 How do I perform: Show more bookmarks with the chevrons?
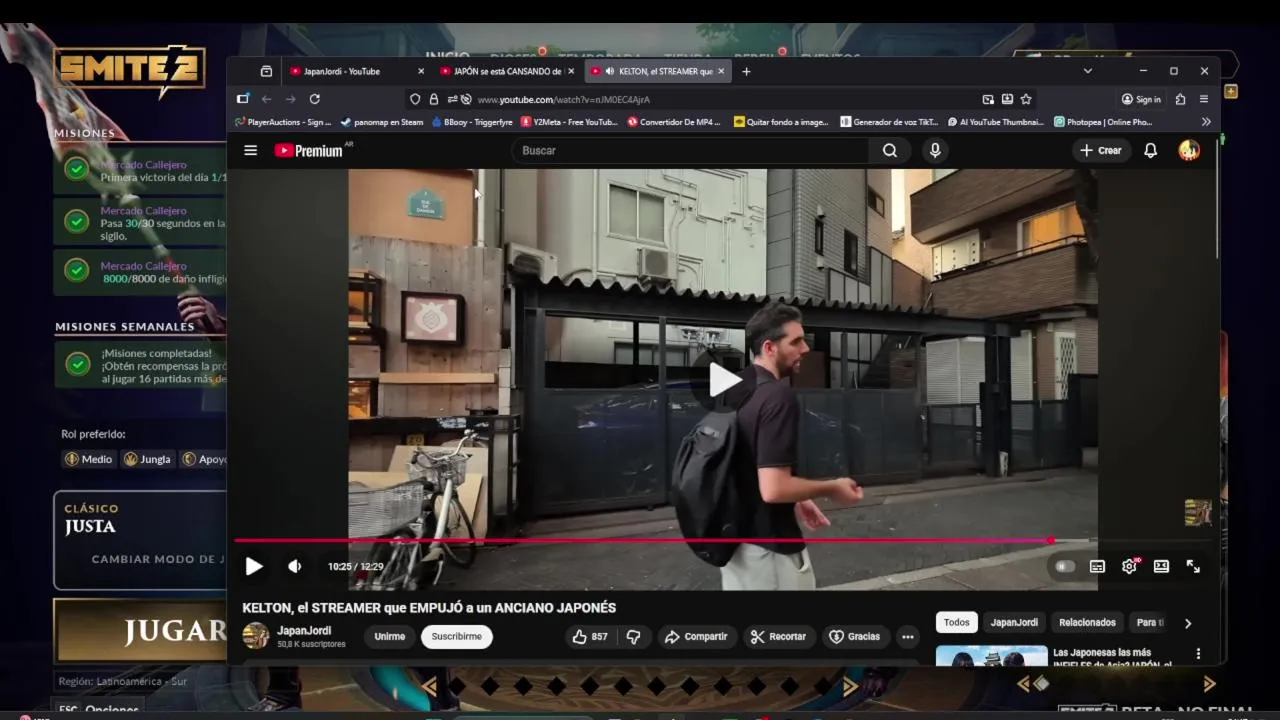click(x=1206, y=122)
